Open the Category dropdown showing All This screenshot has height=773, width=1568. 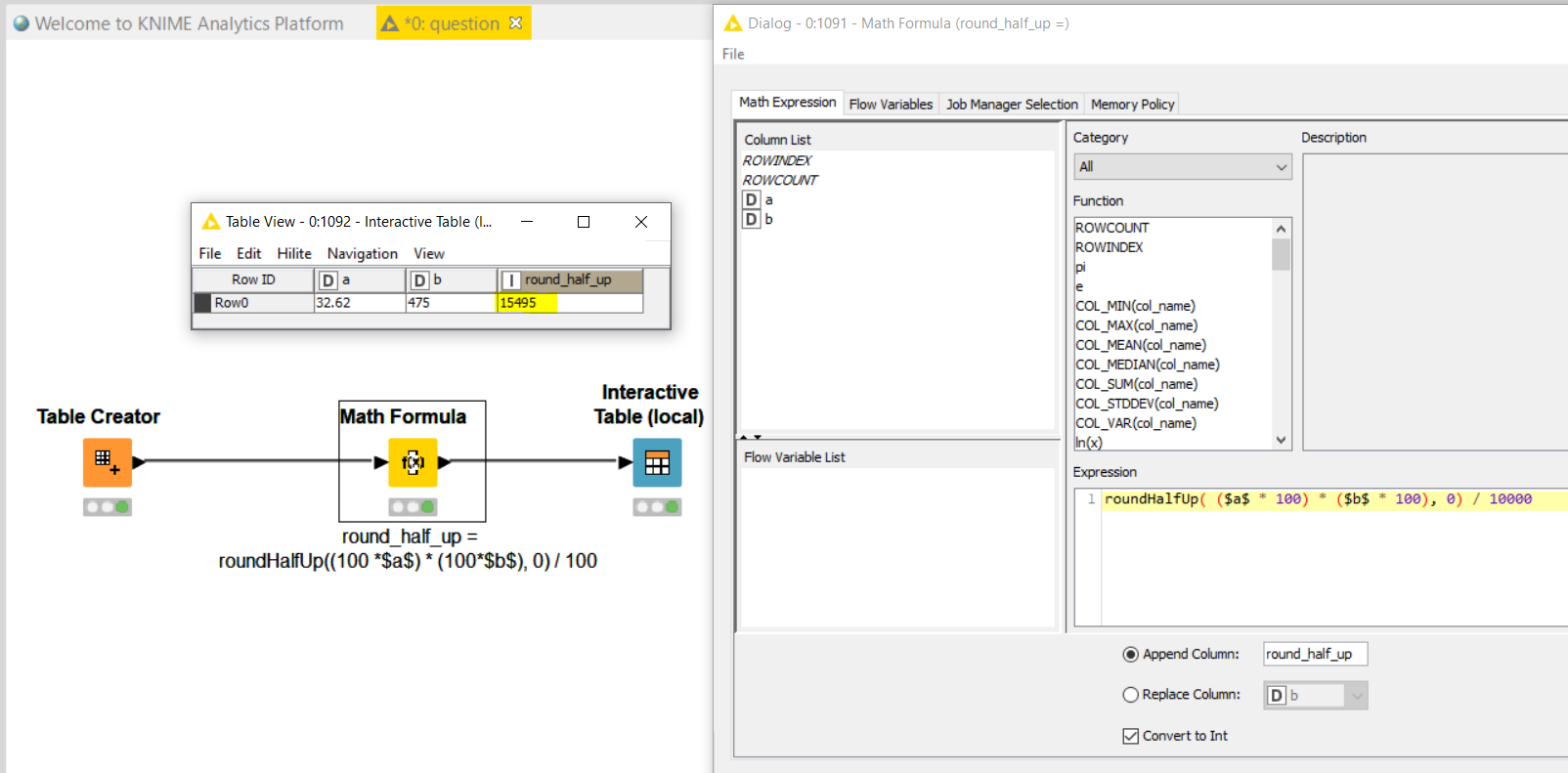pyautogui.click(x=1182, y=167)
